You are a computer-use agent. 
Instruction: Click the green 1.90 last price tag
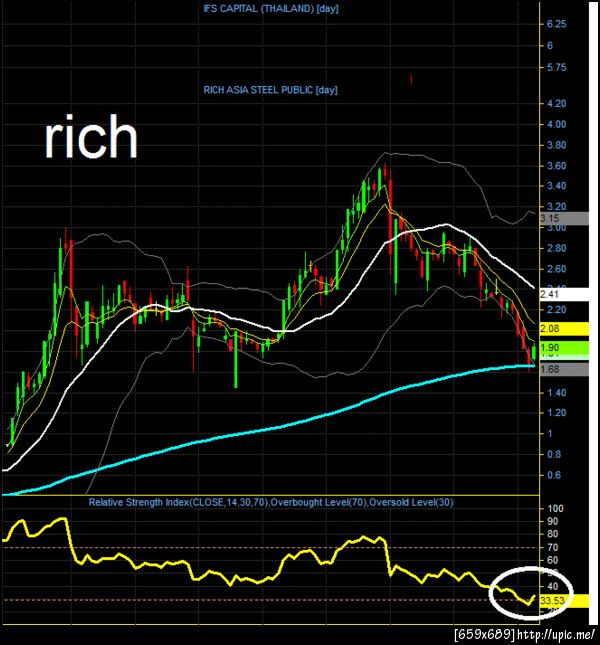click(564, 348)
